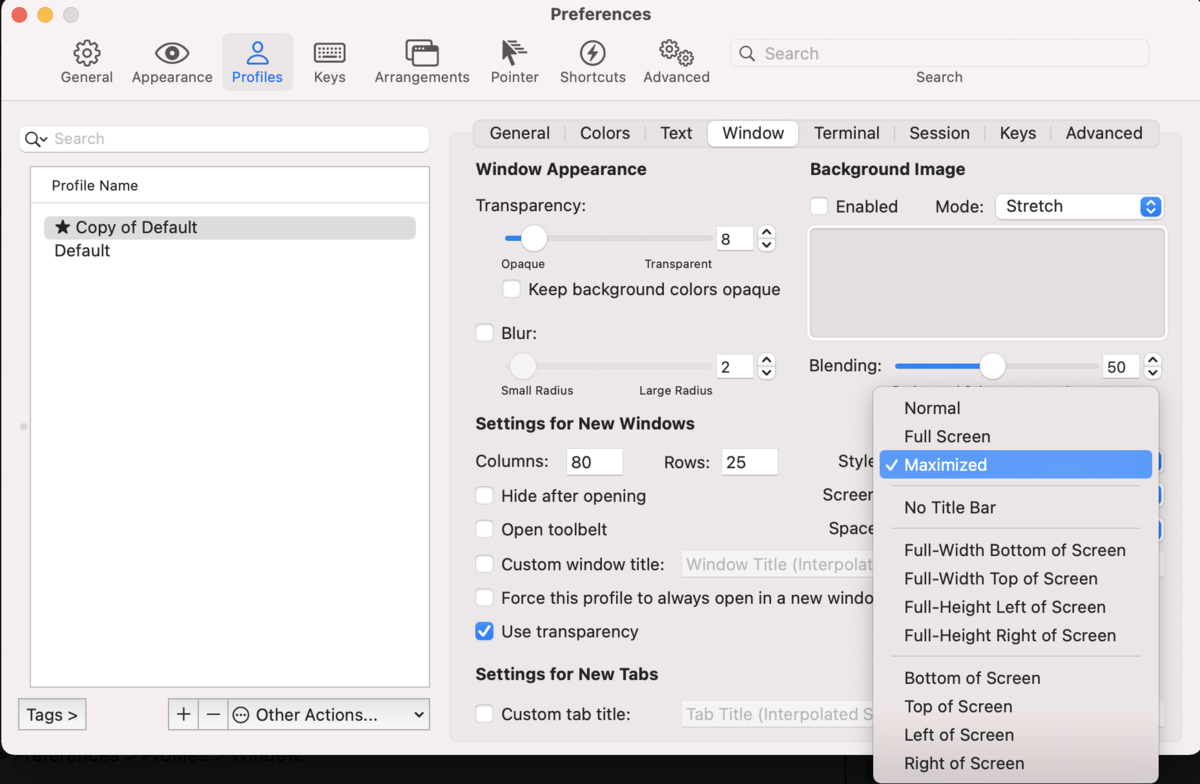
Task: Choose Bottom of Screen style
Action: tap(1016, 678)
